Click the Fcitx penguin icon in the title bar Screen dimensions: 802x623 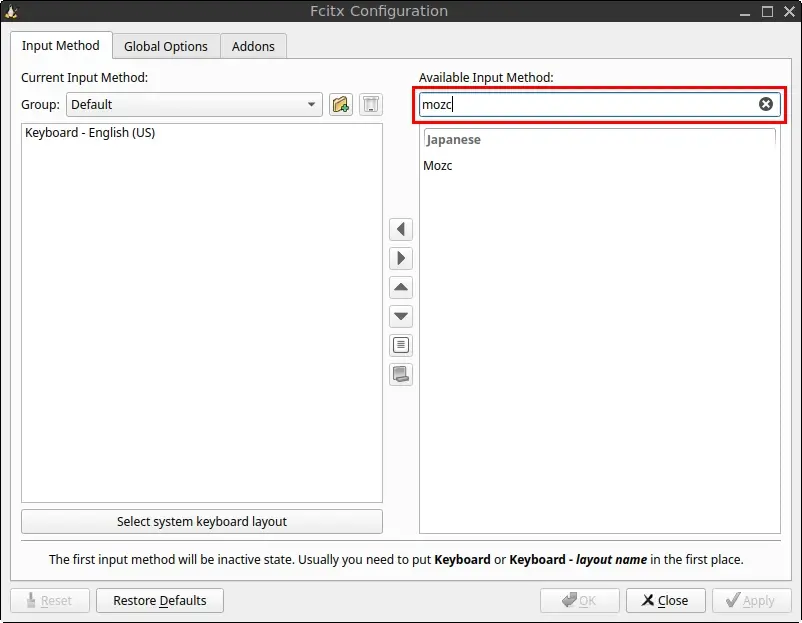11,11
